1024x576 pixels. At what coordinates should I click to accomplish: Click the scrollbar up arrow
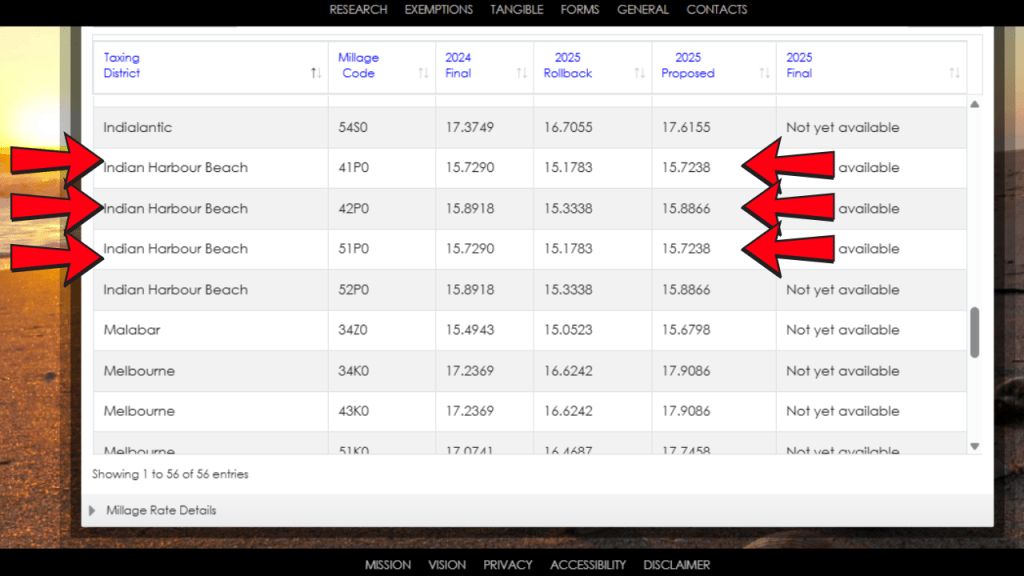974,104
